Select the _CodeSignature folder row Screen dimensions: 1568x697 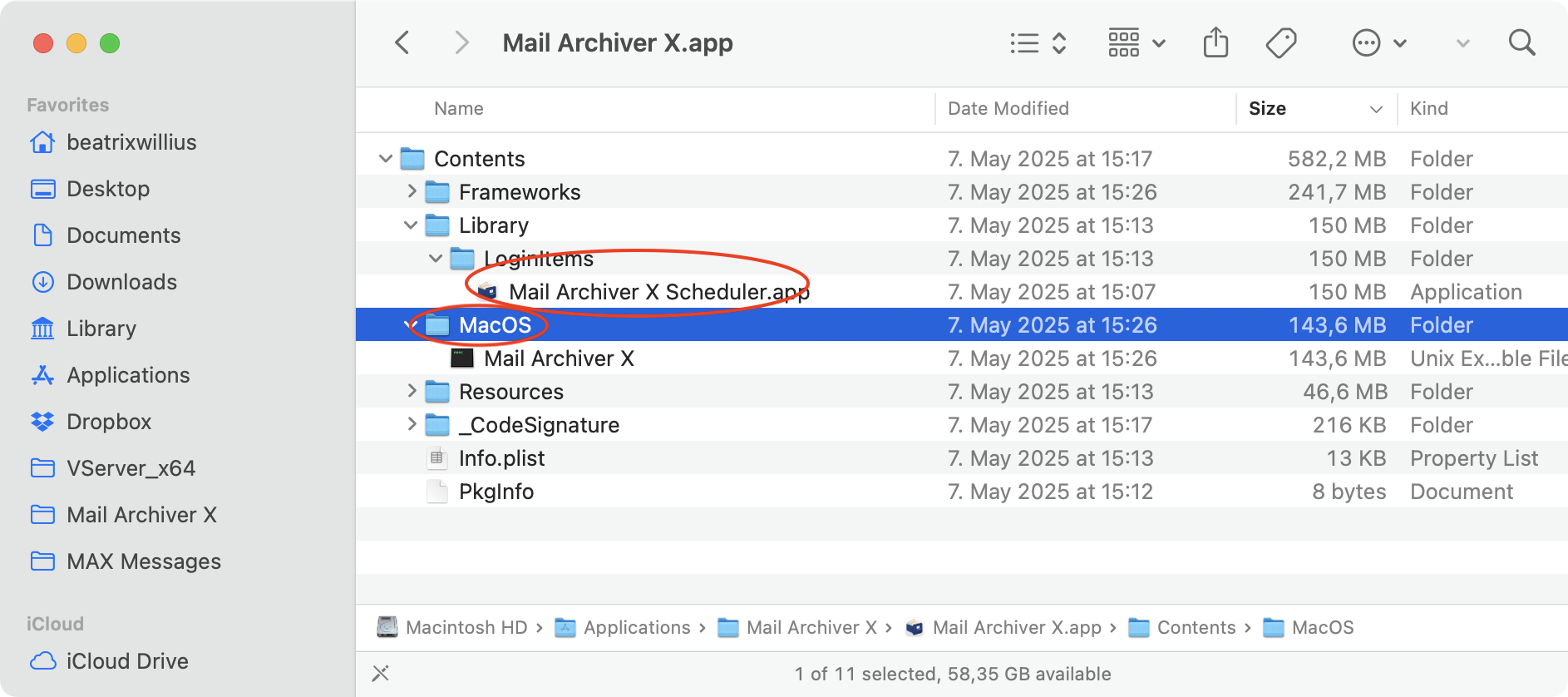click(x=962, y=424)
